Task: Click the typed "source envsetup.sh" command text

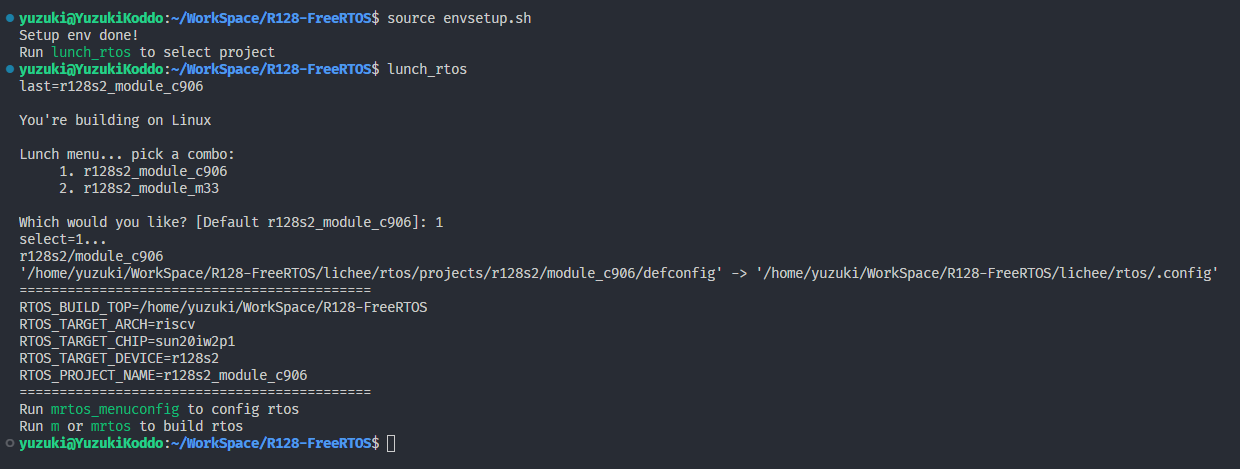Action: [x=459, y=18]
